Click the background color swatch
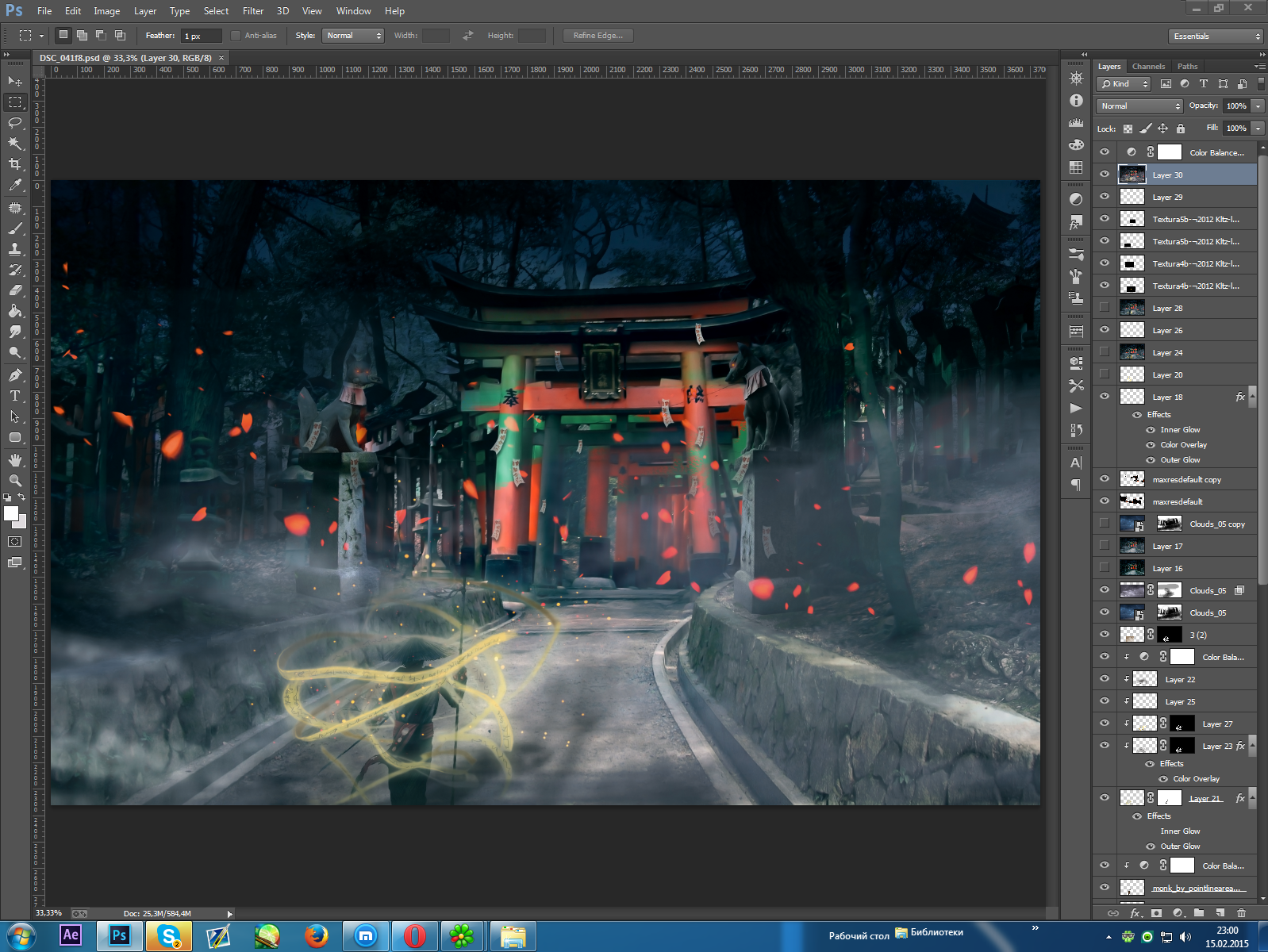The width and height of the screenshot is (1268, 952). coord(22,524)
